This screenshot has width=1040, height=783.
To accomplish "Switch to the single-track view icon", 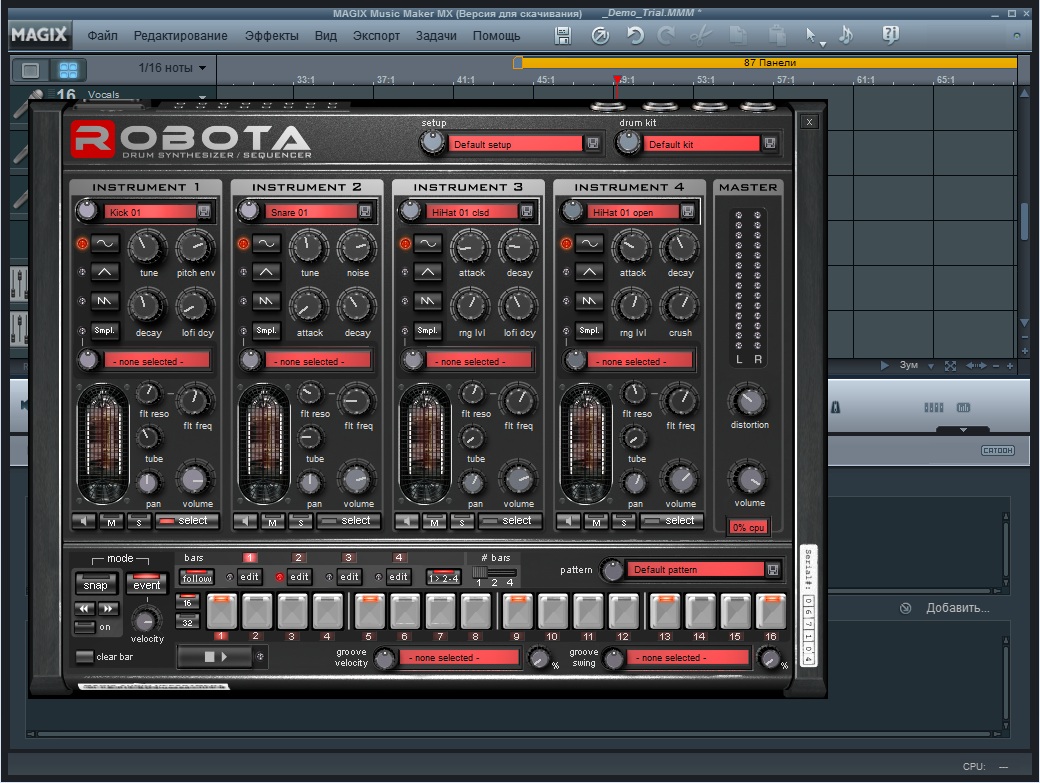I will coord(31,69).
